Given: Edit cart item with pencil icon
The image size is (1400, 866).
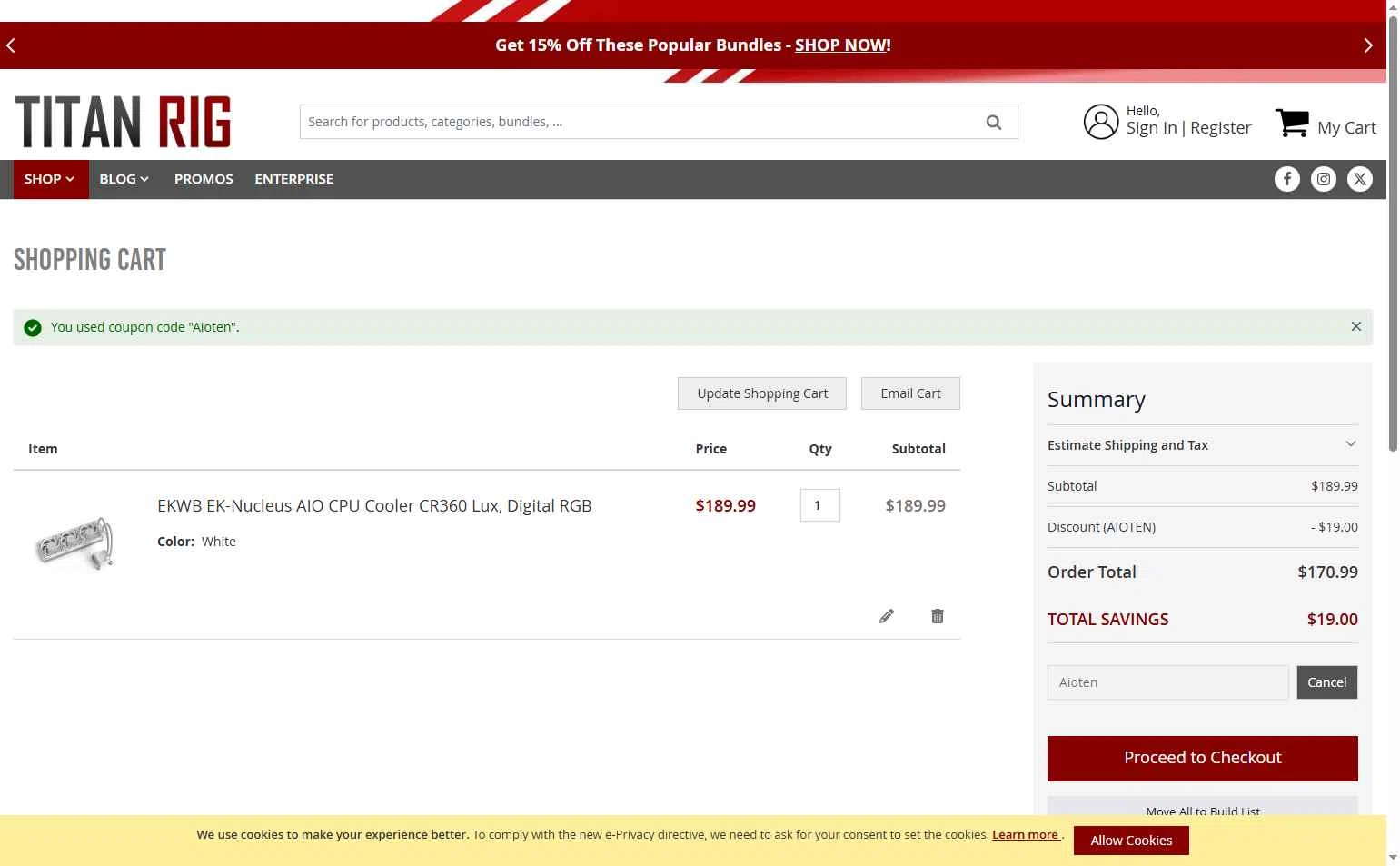Looking at the screenshot, I should coord(887,616).
